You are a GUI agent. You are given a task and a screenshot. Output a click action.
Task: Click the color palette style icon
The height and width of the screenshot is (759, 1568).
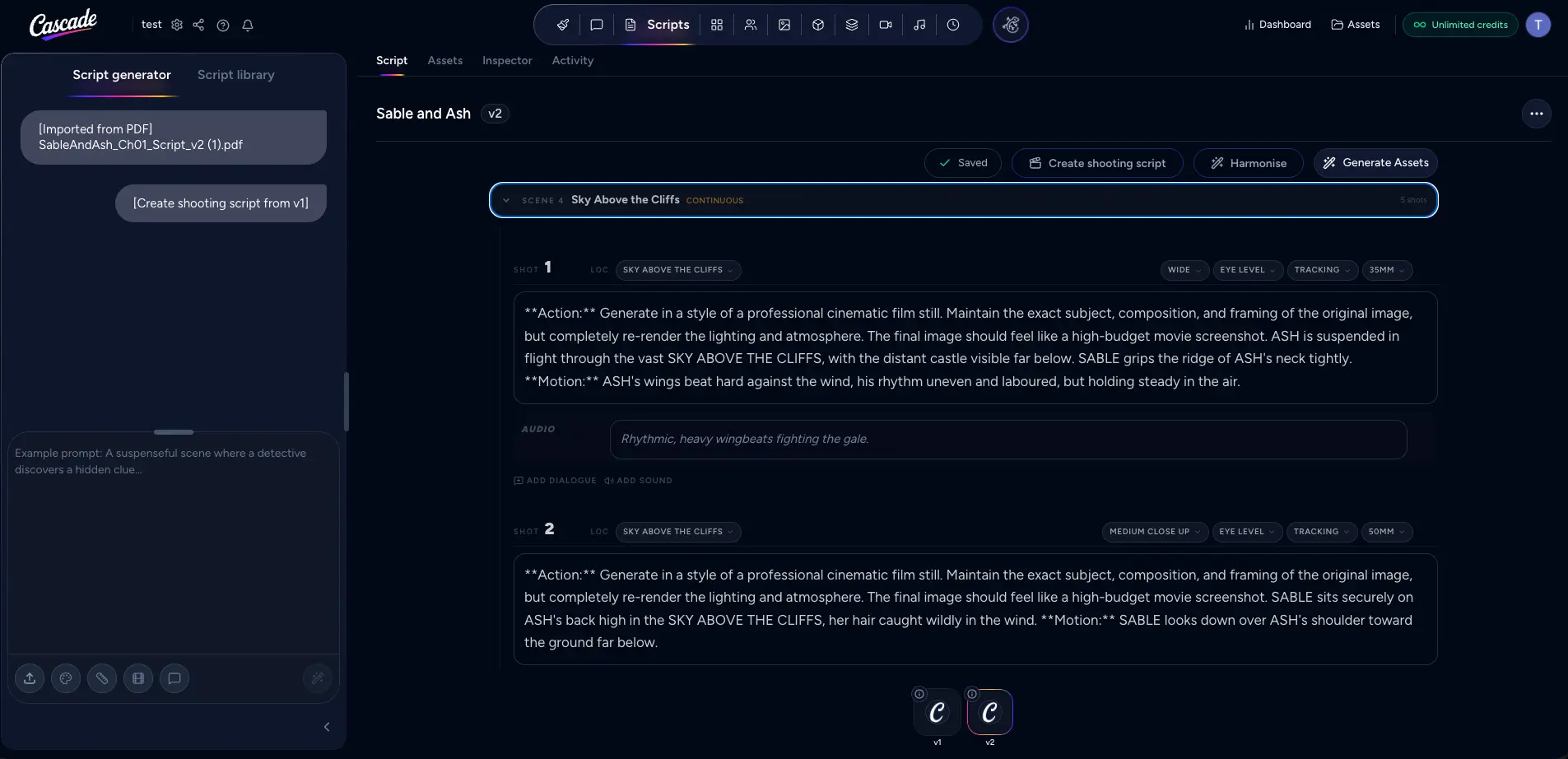coord(66,678)
